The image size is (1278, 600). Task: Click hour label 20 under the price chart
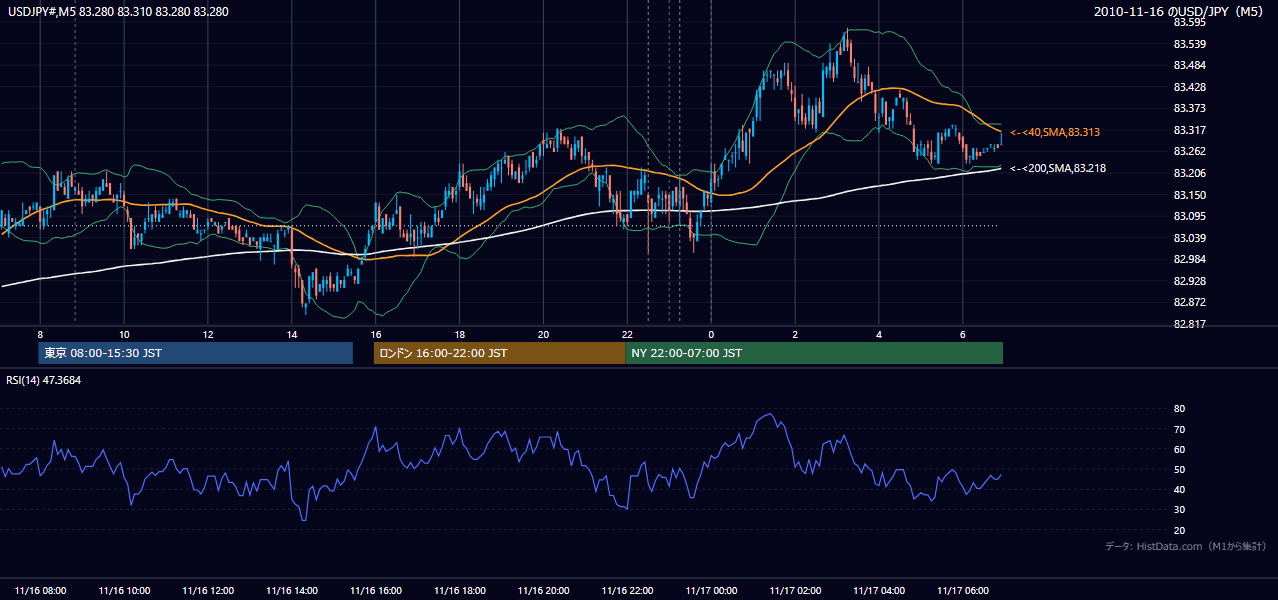pyautogui.click(x=544, y=333)
